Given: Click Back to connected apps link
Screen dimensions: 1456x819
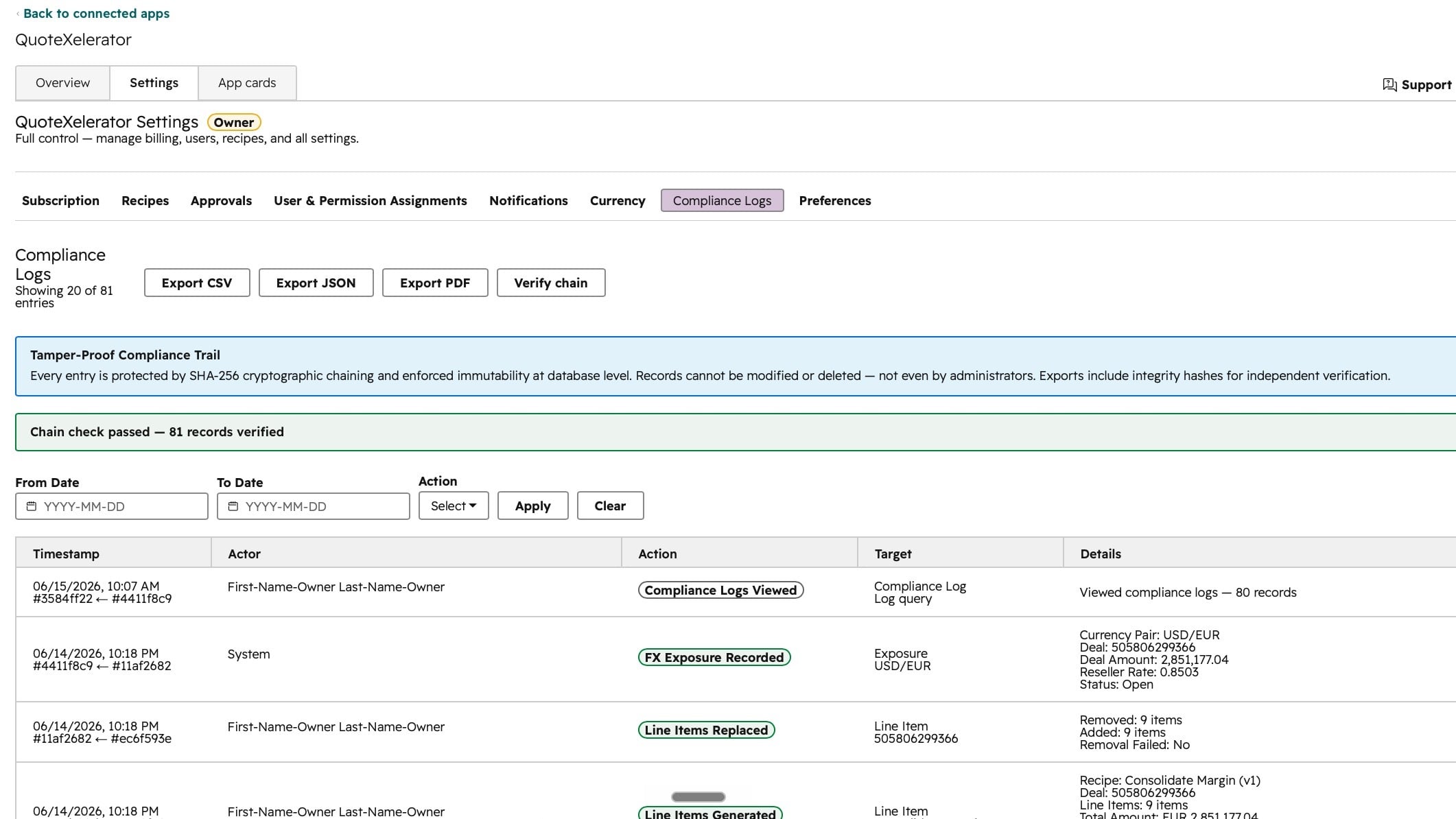Looking at the screenshot, I should pyautogui.click(x=96, y=14).
